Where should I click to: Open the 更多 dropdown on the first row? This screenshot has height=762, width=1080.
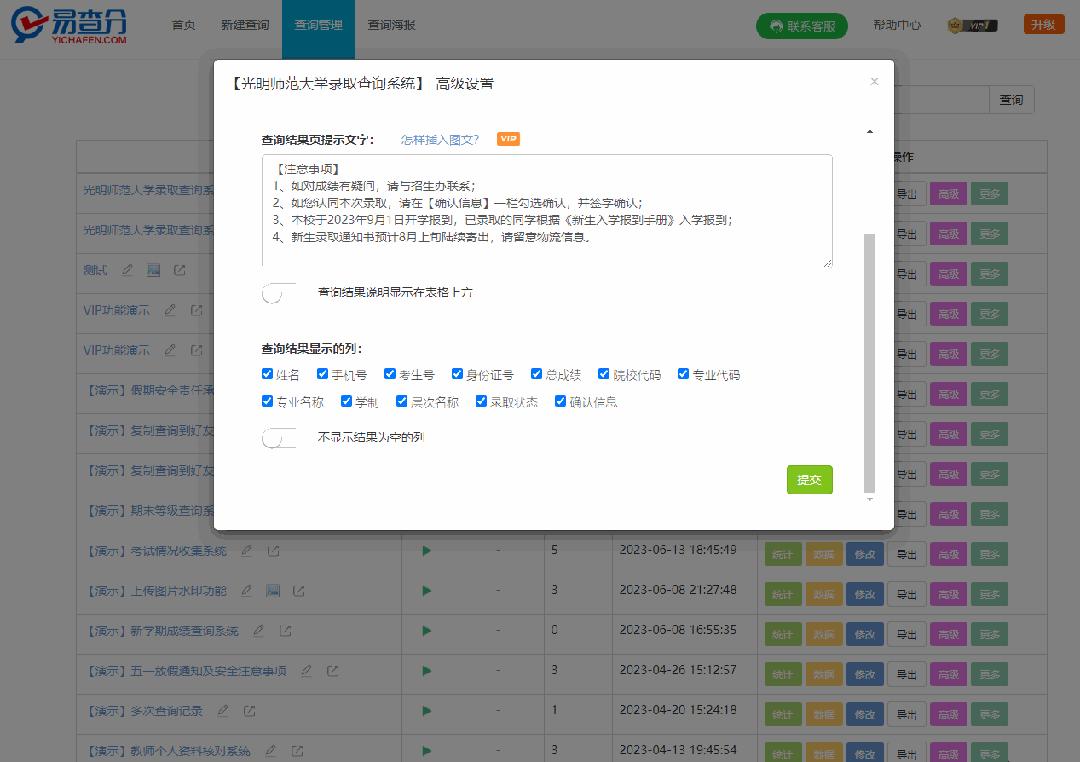coord(989,193)
